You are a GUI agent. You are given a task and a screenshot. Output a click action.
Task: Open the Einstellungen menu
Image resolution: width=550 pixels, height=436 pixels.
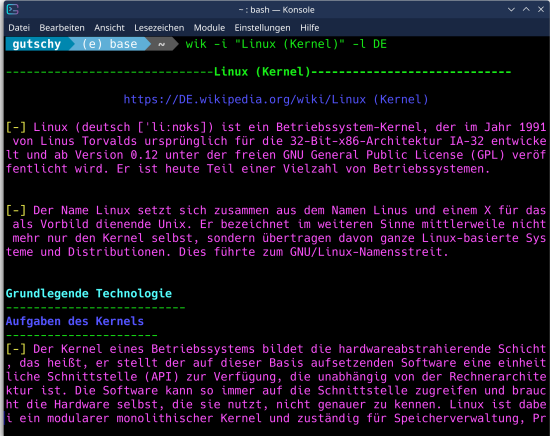(x=262, y=28)
